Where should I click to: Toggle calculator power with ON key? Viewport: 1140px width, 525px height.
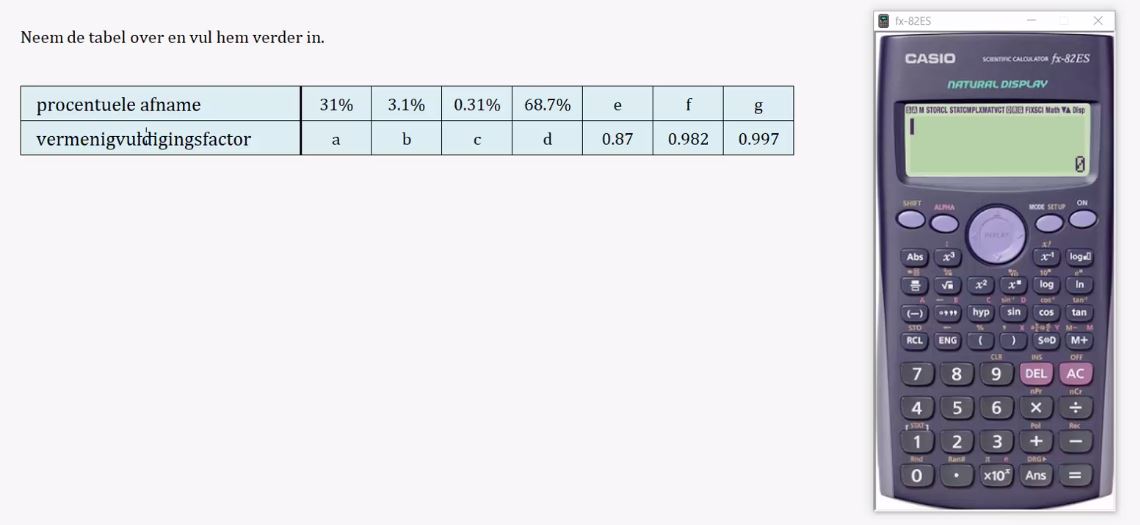[x=1083, y=219]
